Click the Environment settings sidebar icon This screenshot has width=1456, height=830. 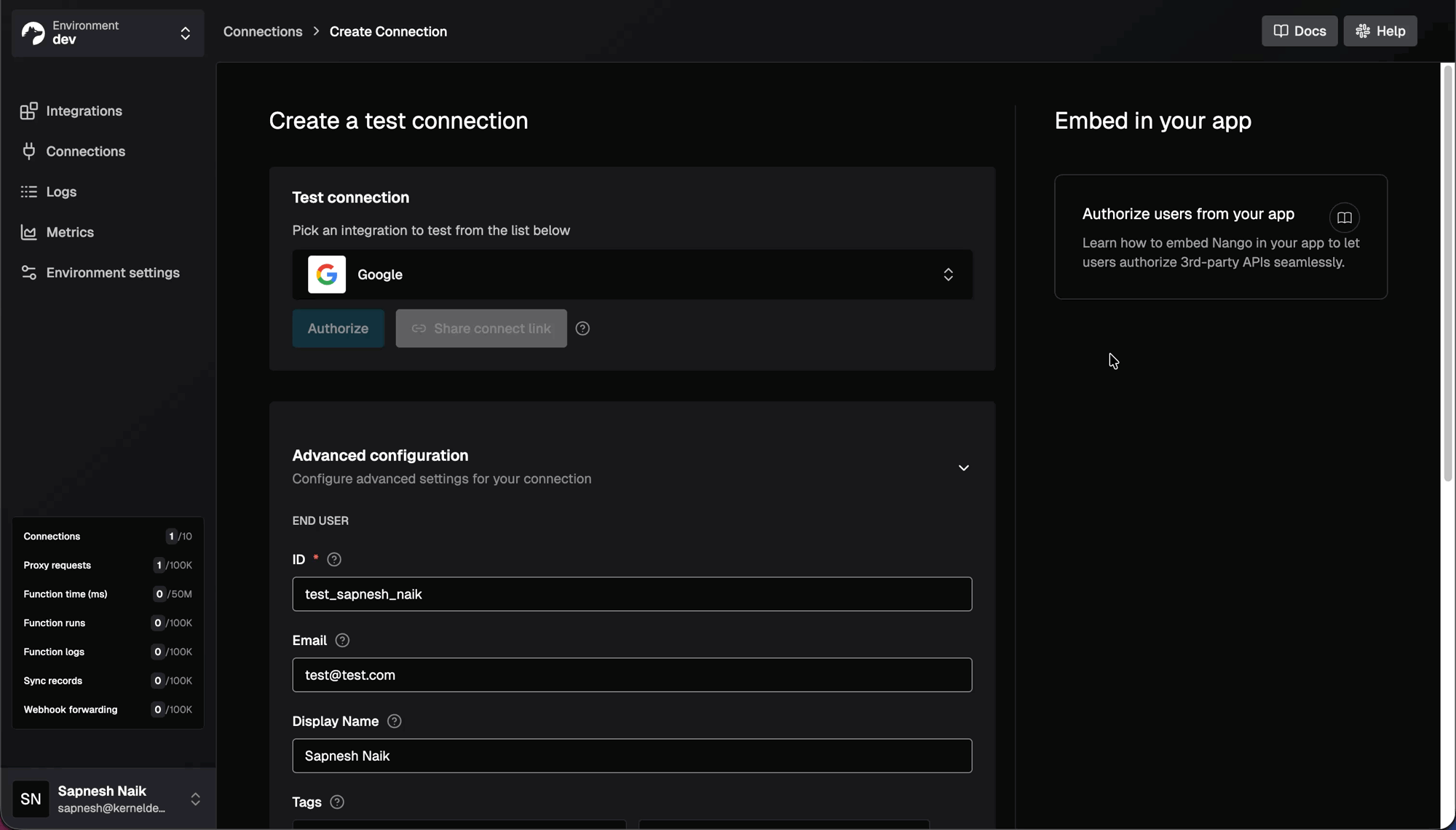[x=28, y=273]
